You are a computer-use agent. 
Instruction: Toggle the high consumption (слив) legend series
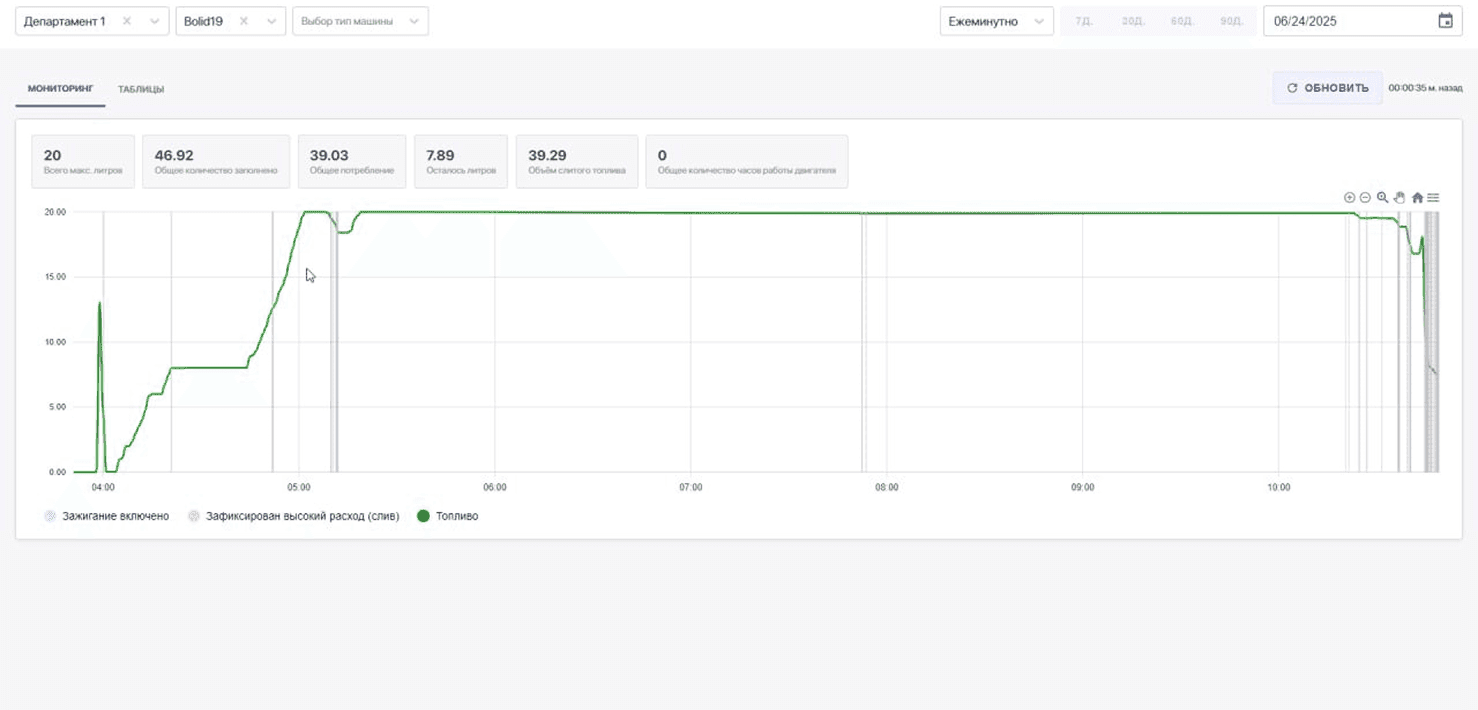tap(294, 516)
